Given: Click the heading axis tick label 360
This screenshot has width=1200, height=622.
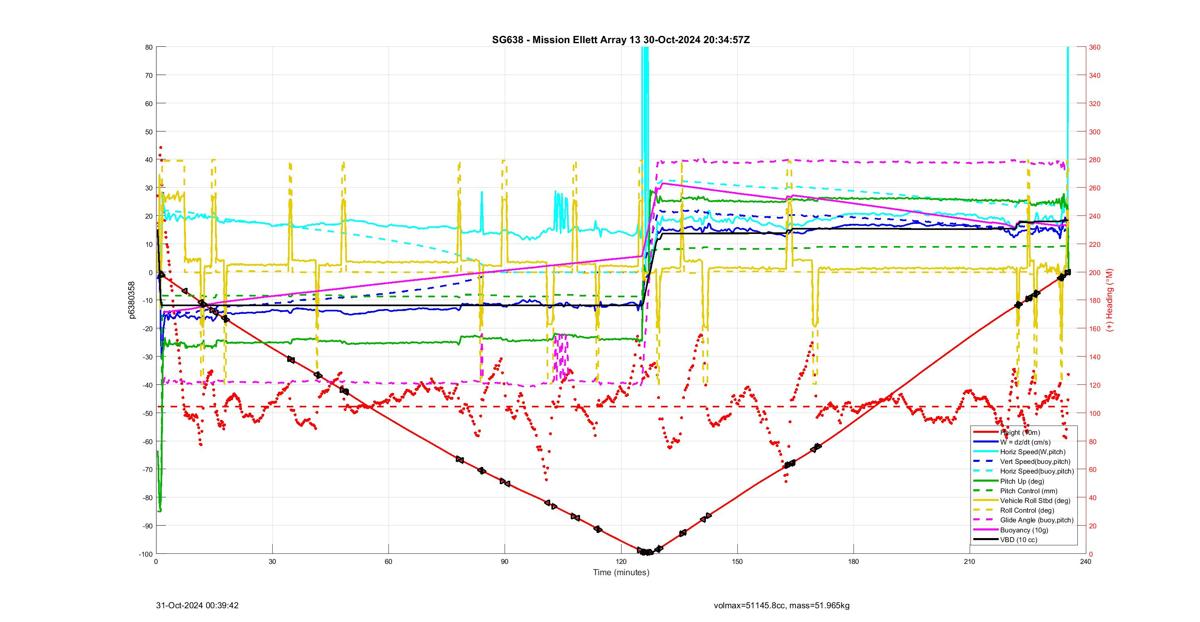Looking at the screenshot, I should point(1094,47).
